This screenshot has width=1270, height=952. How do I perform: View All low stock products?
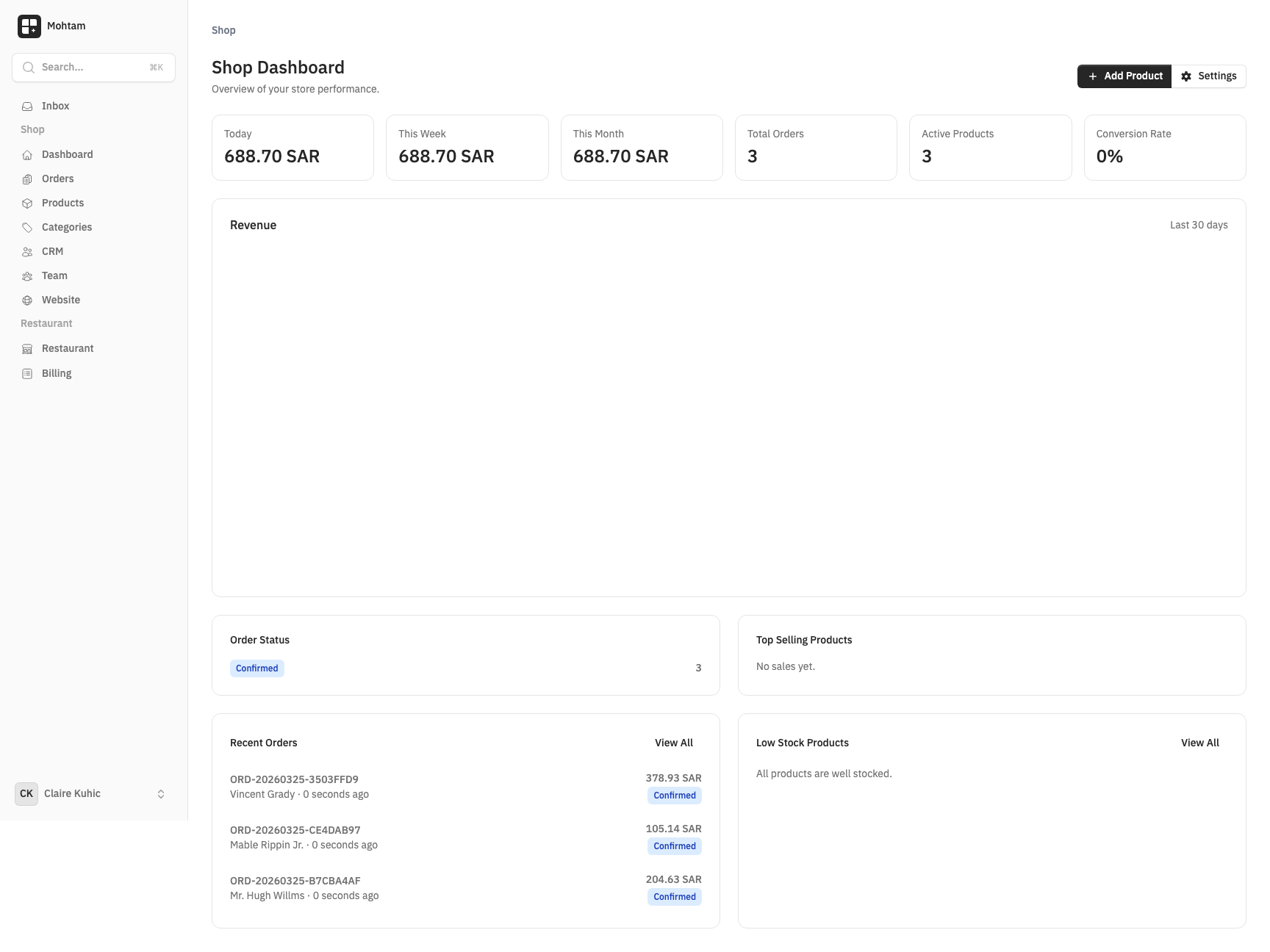tap(1199, 743)
